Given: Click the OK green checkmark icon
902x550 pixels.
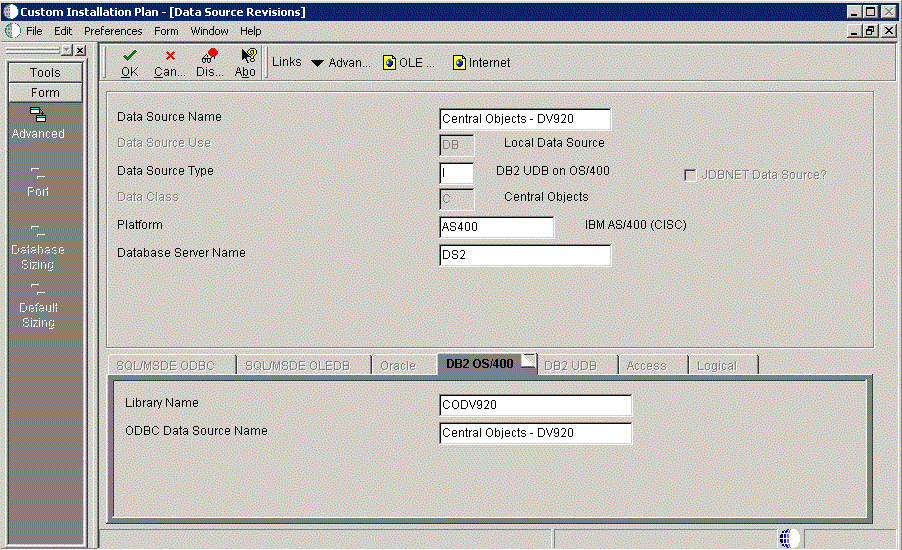Looking at the screenshot, I should [x=129, y=55].
